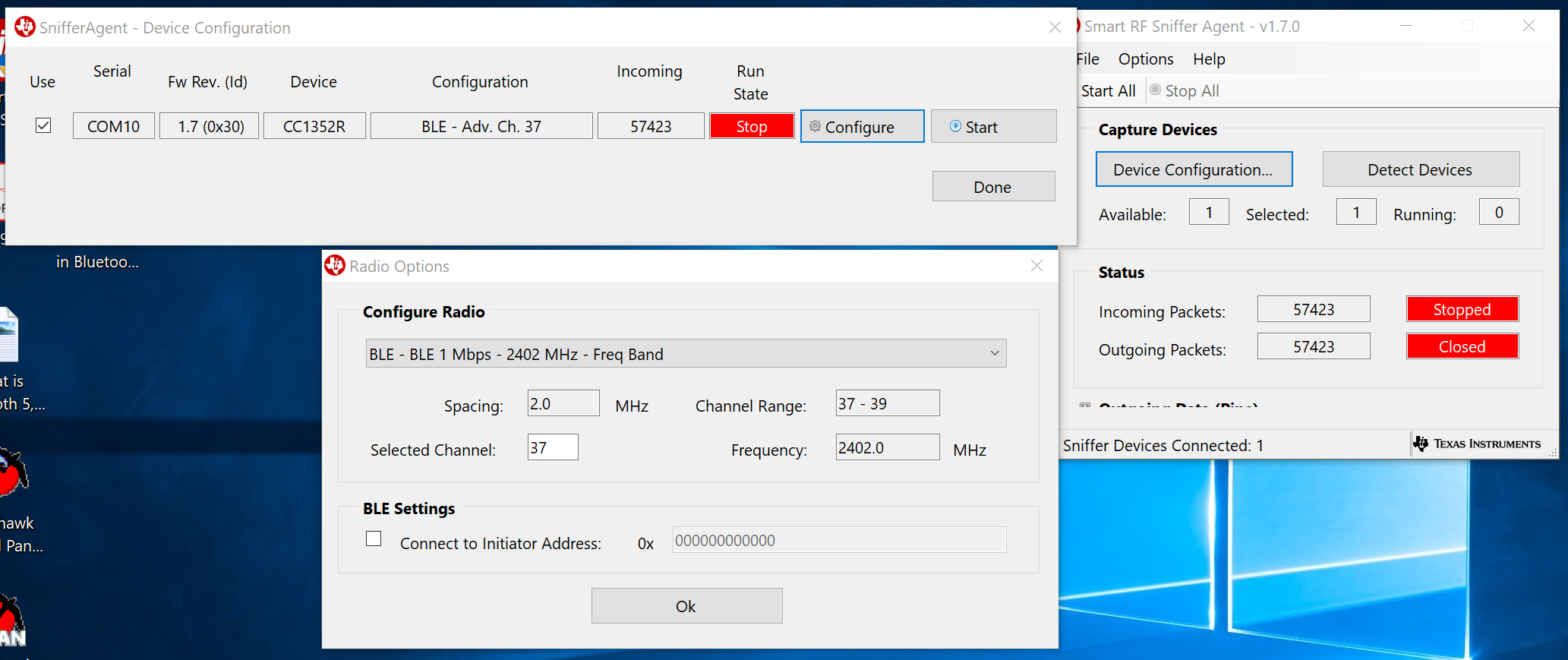1568x660 pixels.
Task: Click the 'in Bluetoo...' desktop label
Action: click(97, 262)
